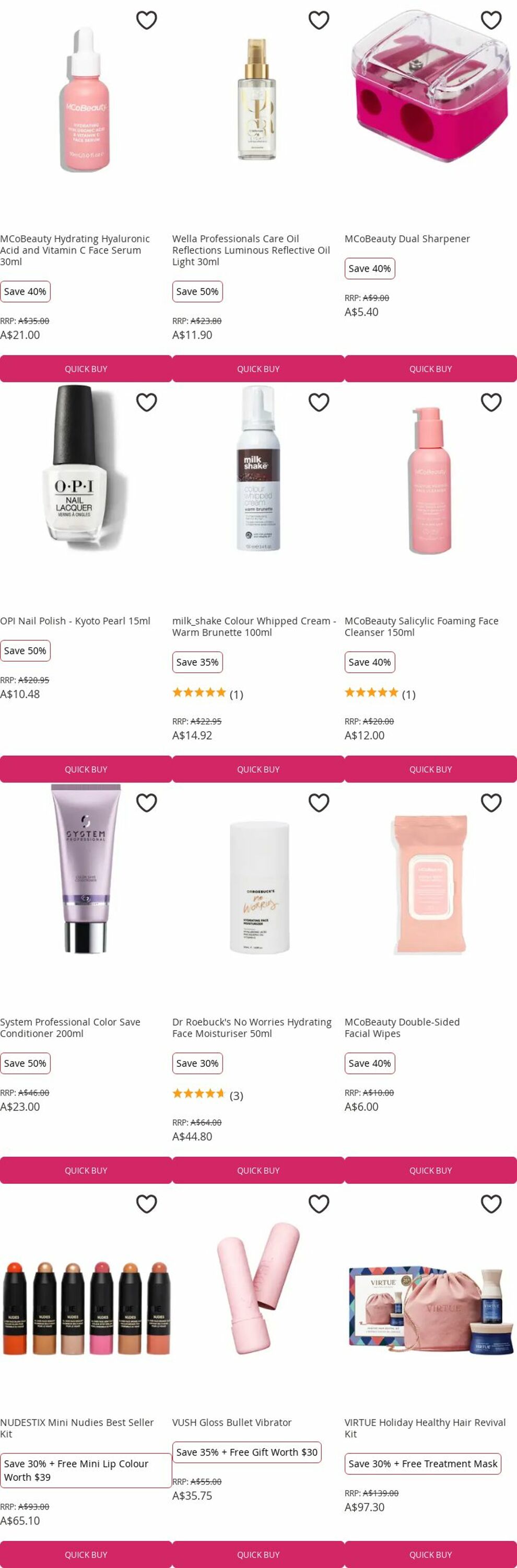Image resolution: width=517 pixels, height=1568 pixels.
Task: Save milk_shake Colour Whipped Cream to wishlist
Action: [319, 402]
